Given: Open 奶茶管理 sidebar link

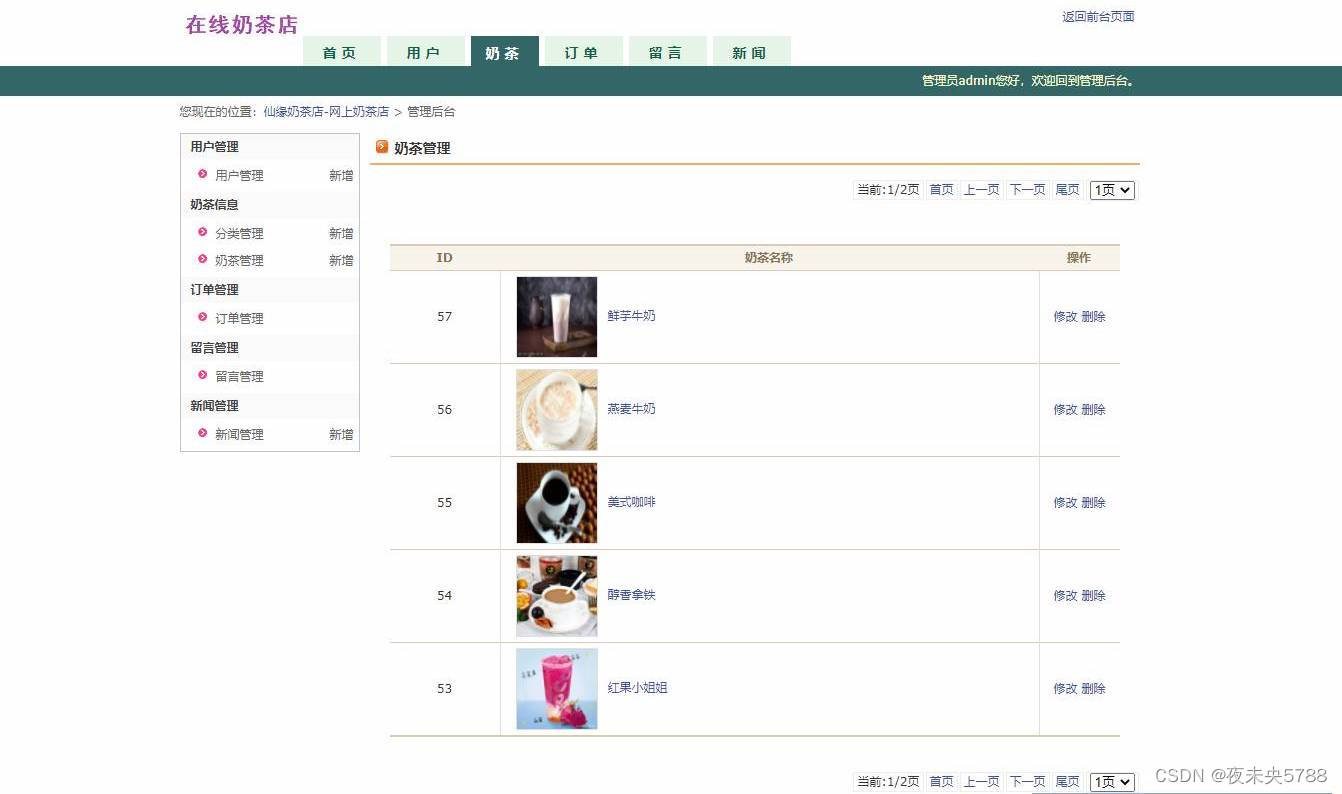Looking at the screenshot, I should [239, 260].
